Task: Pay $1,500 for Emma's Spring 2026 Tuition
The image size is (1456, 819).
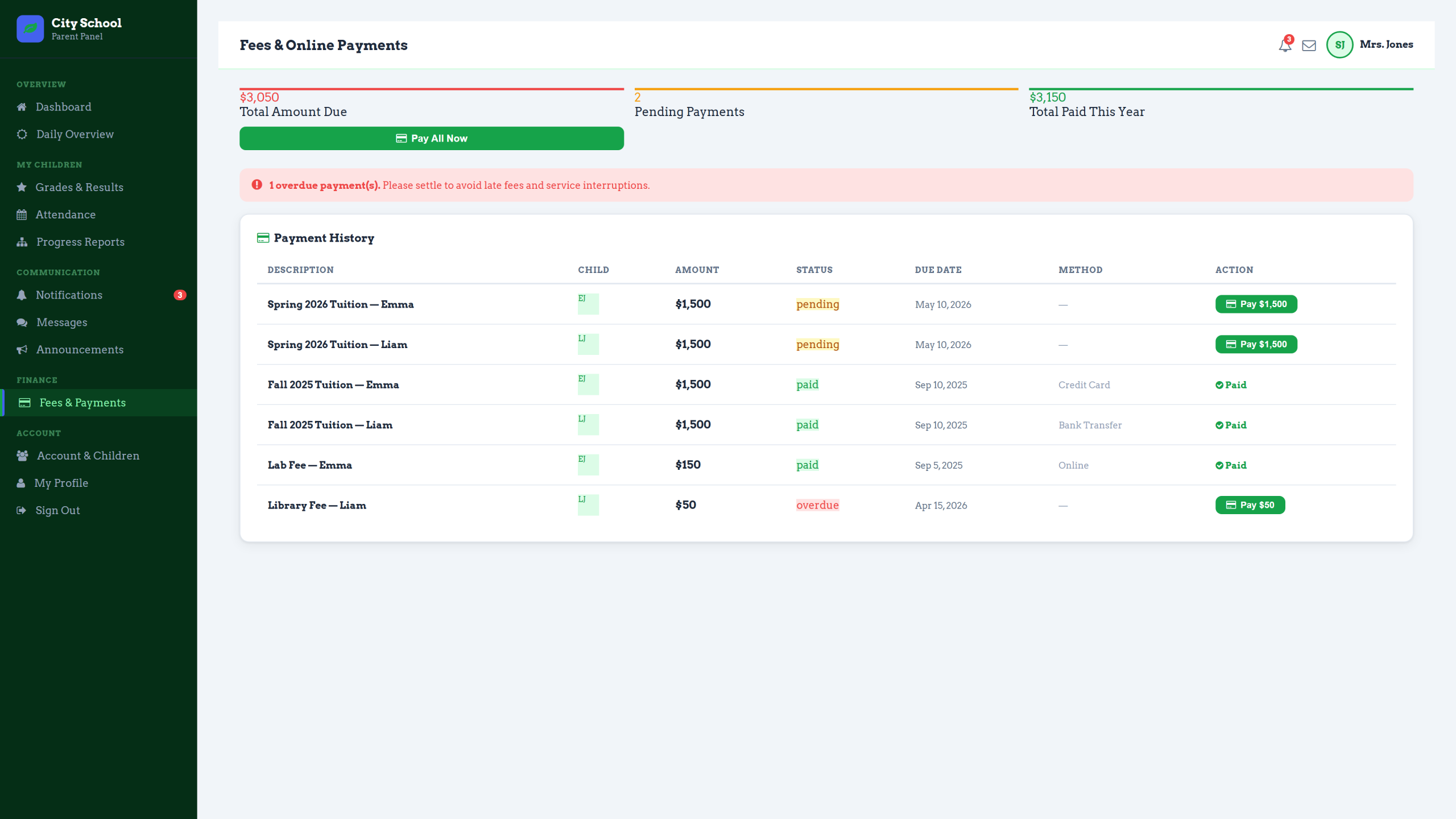Action: point(1256,304)
